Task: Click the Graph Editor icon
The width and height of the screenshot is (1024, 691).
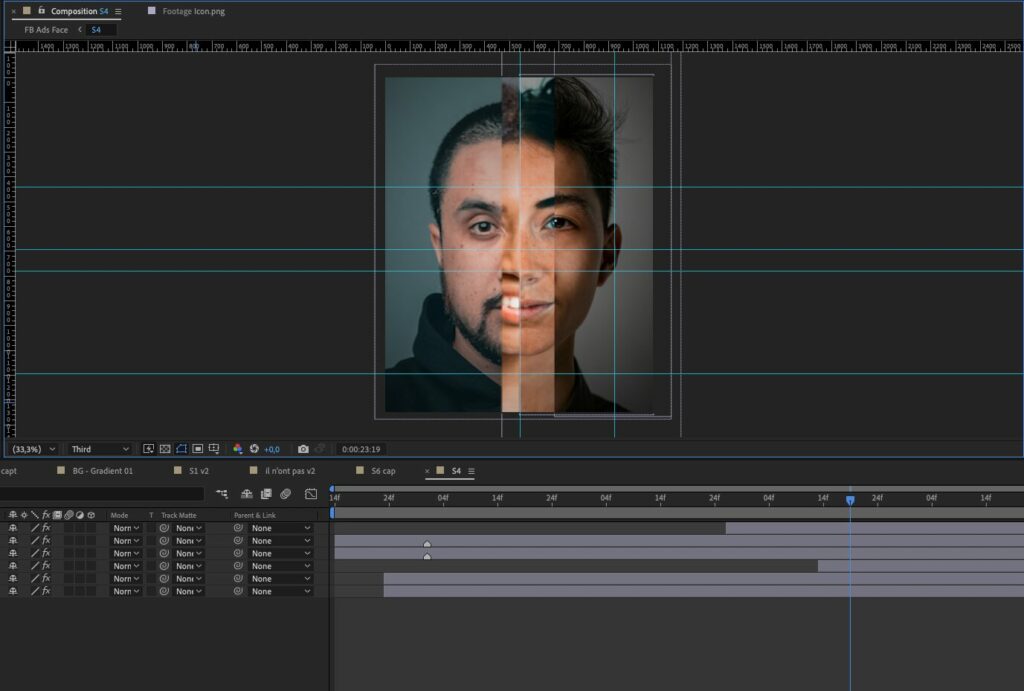Action: tap(311, 494)
